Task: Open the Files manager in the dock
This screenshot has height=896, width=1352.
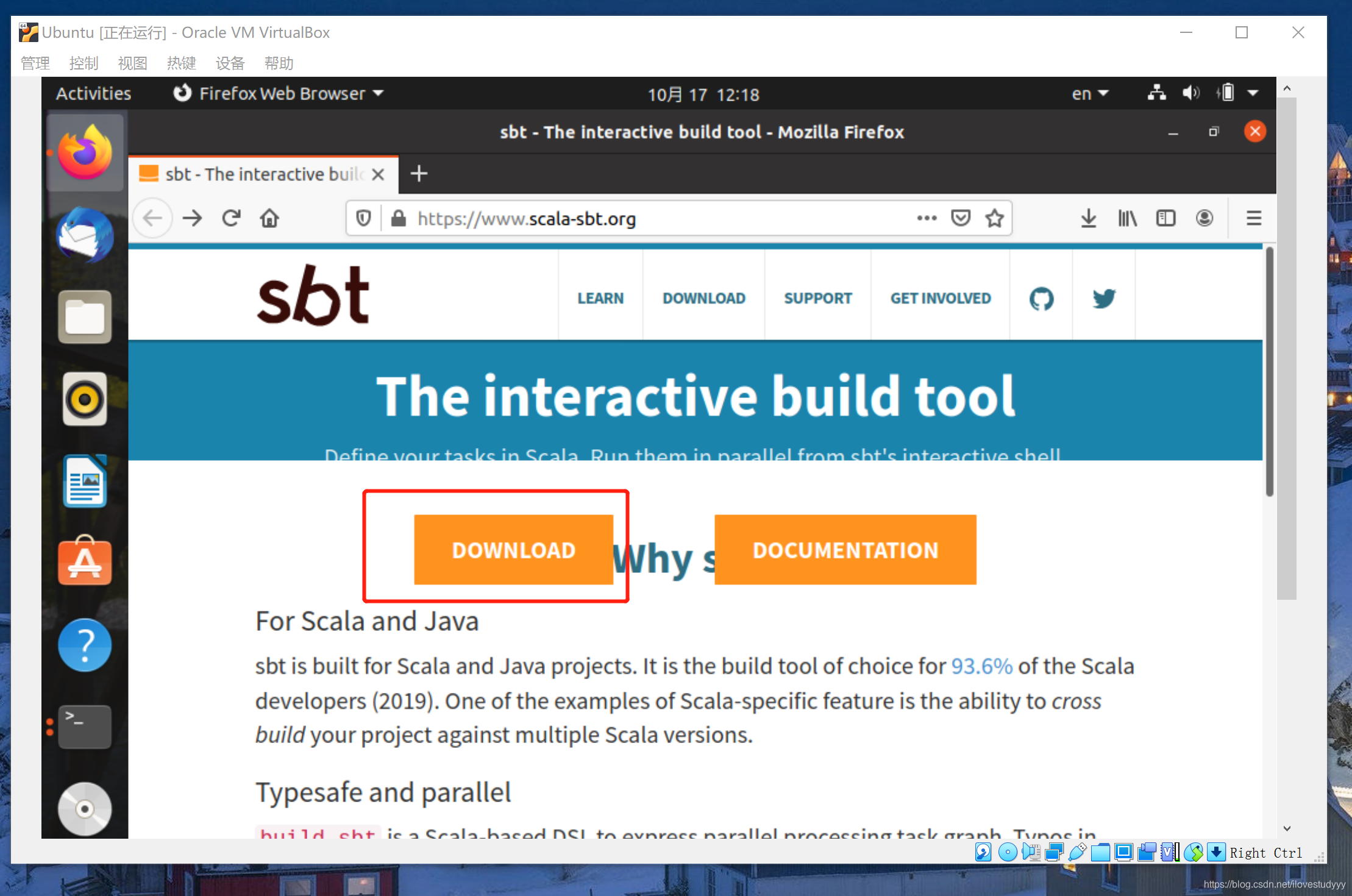Action: (x=85, y=316)
